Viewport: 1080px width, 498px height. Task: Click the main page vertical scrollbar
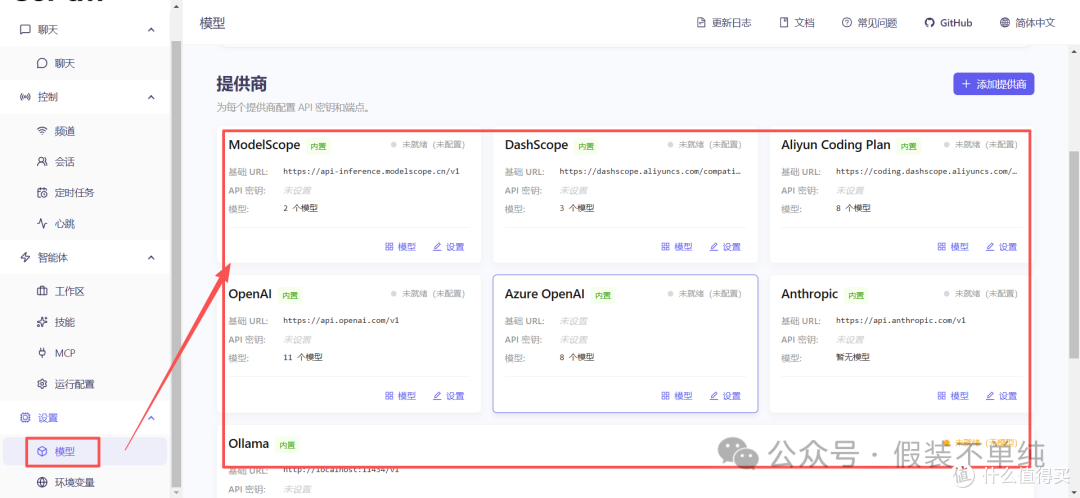point(1074,255)
